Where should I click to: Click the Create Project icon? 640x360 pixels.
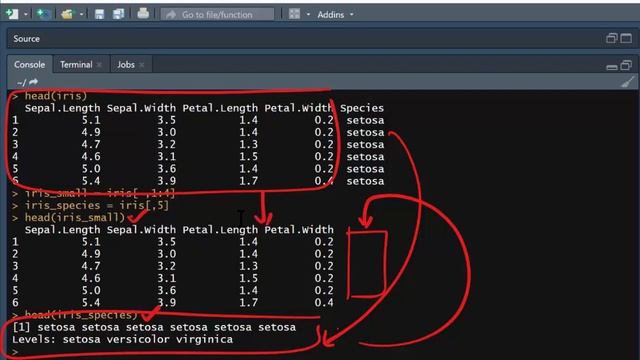click(43, 14)
